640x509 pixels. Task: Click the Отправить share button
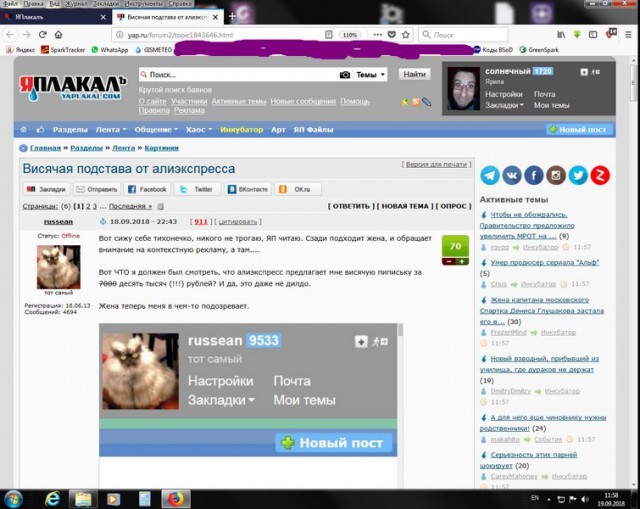tap(97, 189)
